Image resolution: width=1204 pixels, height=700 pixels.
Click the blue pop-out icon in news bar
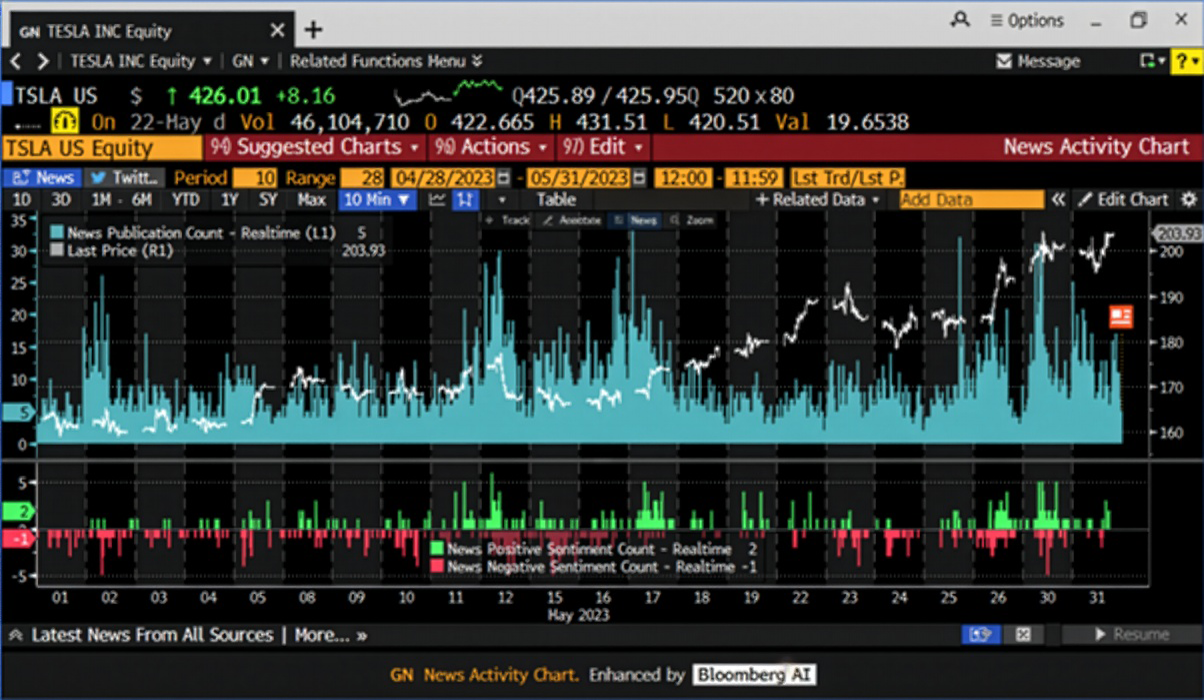click(981, 635)
